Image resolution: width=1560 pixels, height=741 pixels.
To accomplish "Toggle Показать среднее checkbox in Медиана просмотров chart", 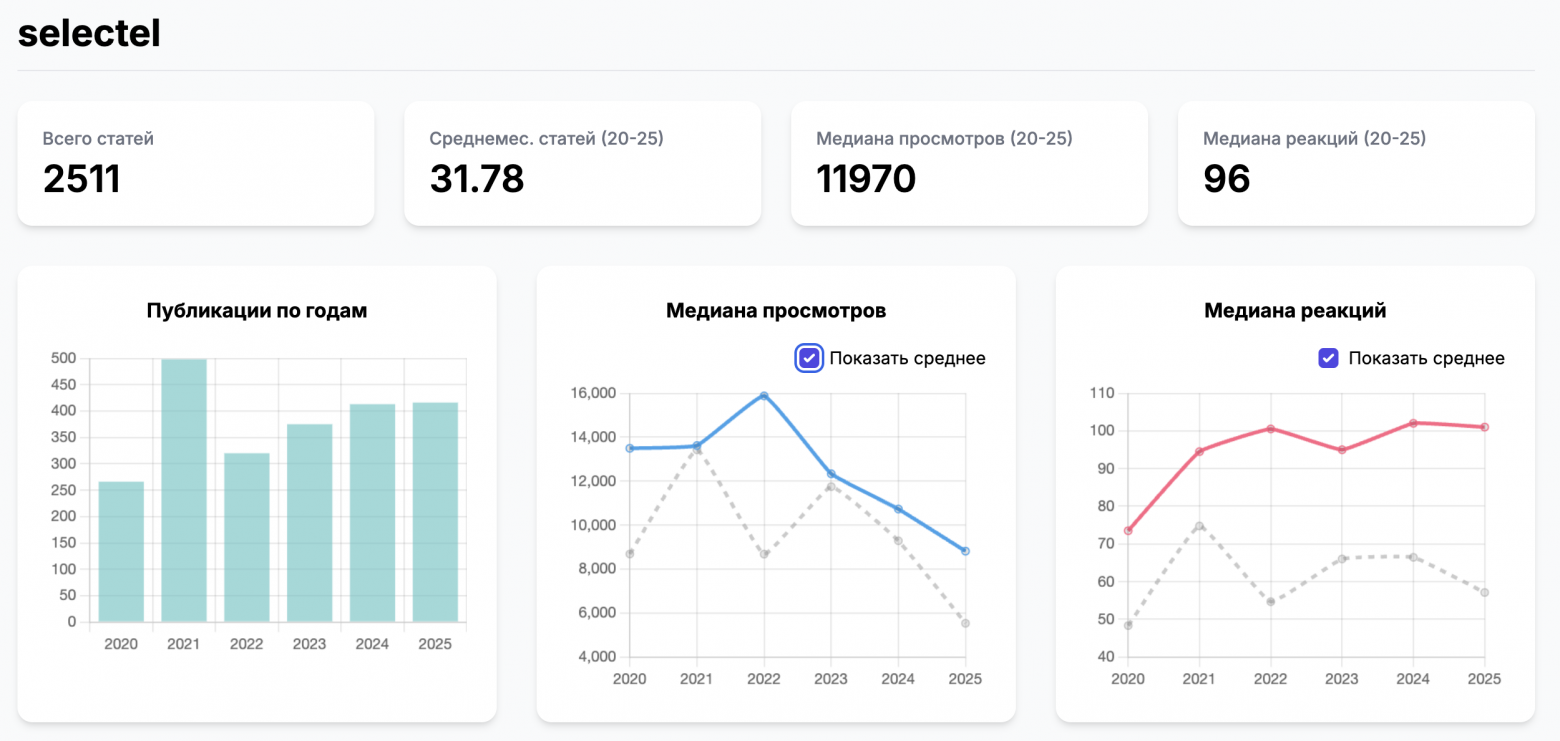I will [x=809, y=358].
